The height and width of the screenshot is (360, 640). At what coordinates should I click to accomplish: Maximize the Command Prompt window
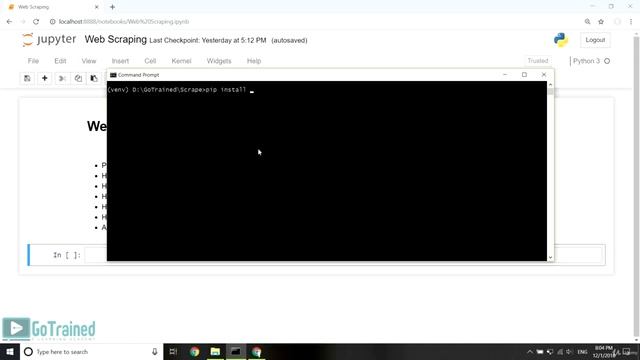[524, 75]
